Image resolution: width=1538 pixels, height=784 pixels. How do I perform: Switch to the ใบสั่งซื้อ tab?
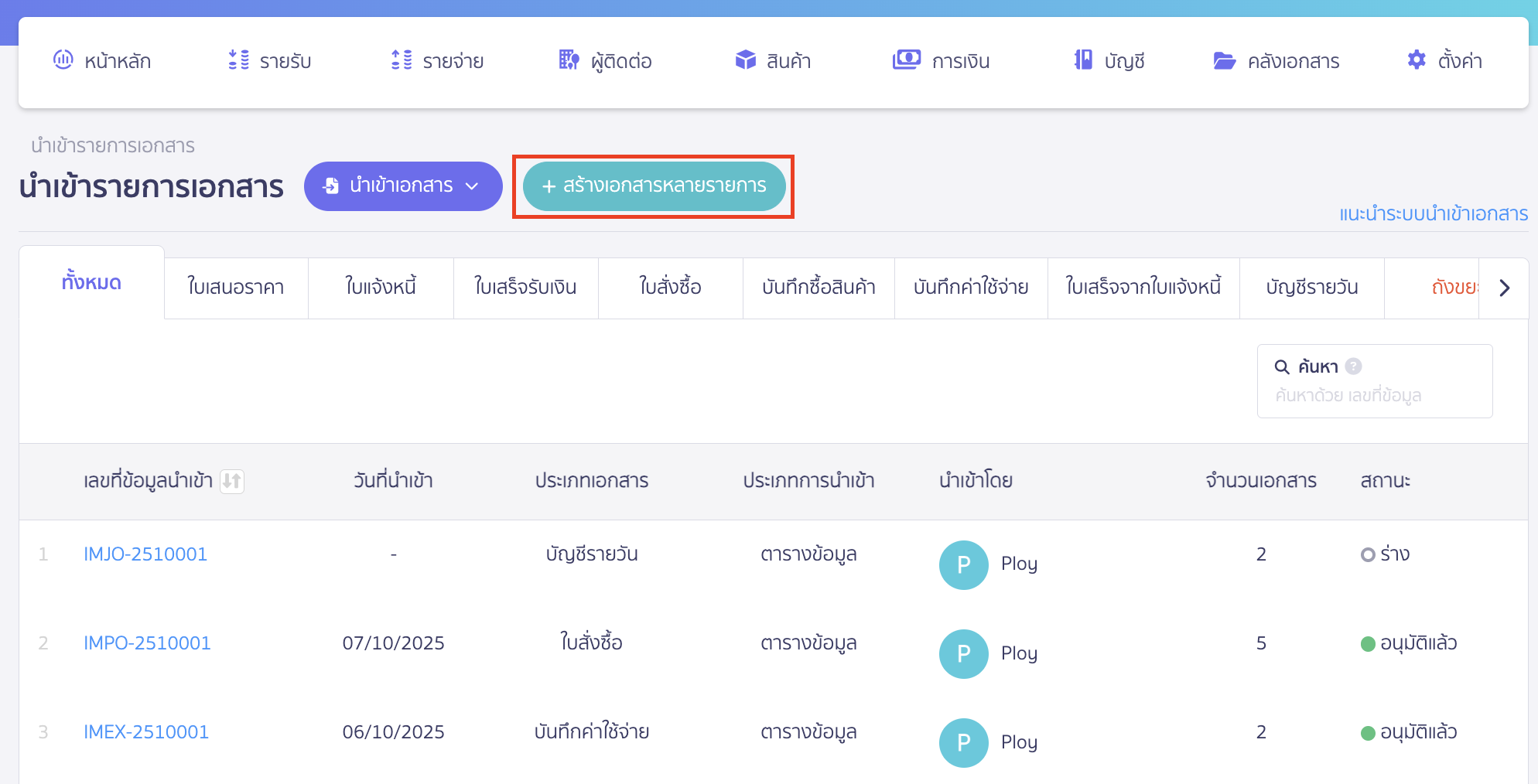(670, 287)
